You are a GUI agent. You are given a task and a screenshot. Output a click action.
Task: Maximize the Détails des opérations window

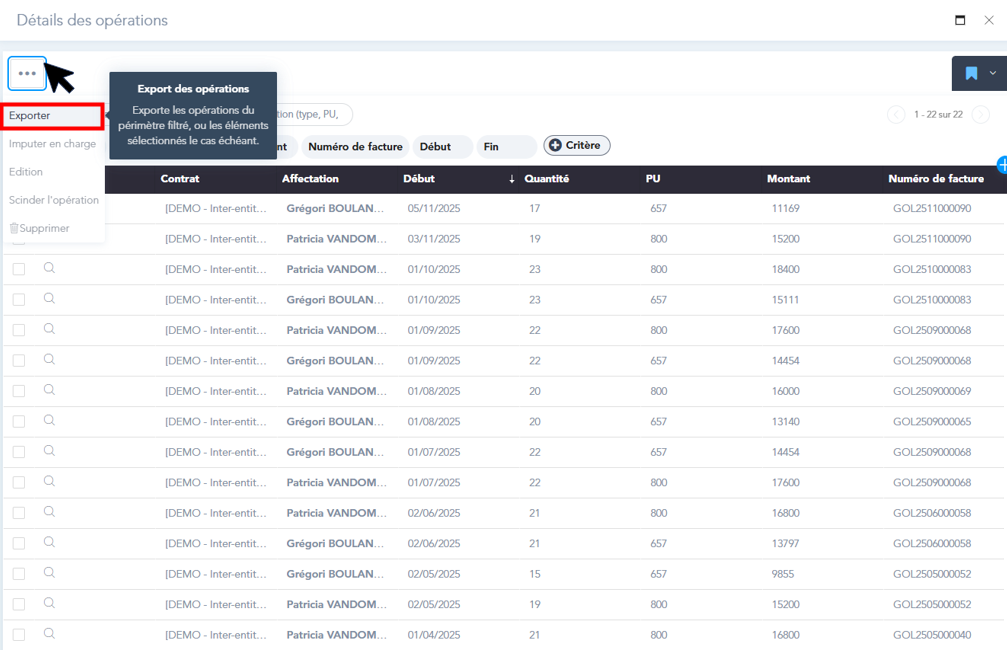pos(960,20)
